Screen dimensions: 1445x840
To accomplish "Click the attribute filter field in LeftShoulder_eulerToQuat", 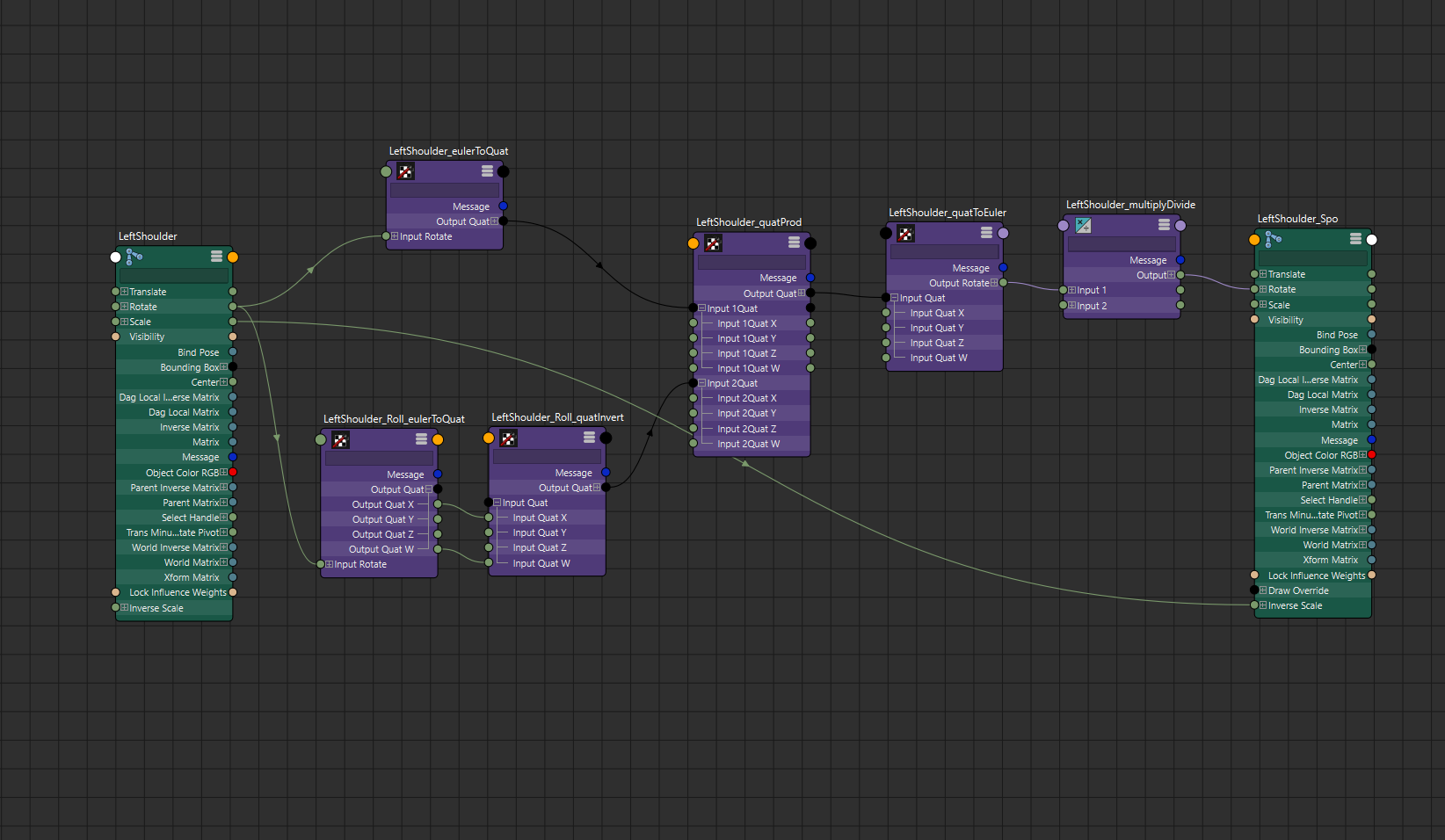I will [444, 190].
